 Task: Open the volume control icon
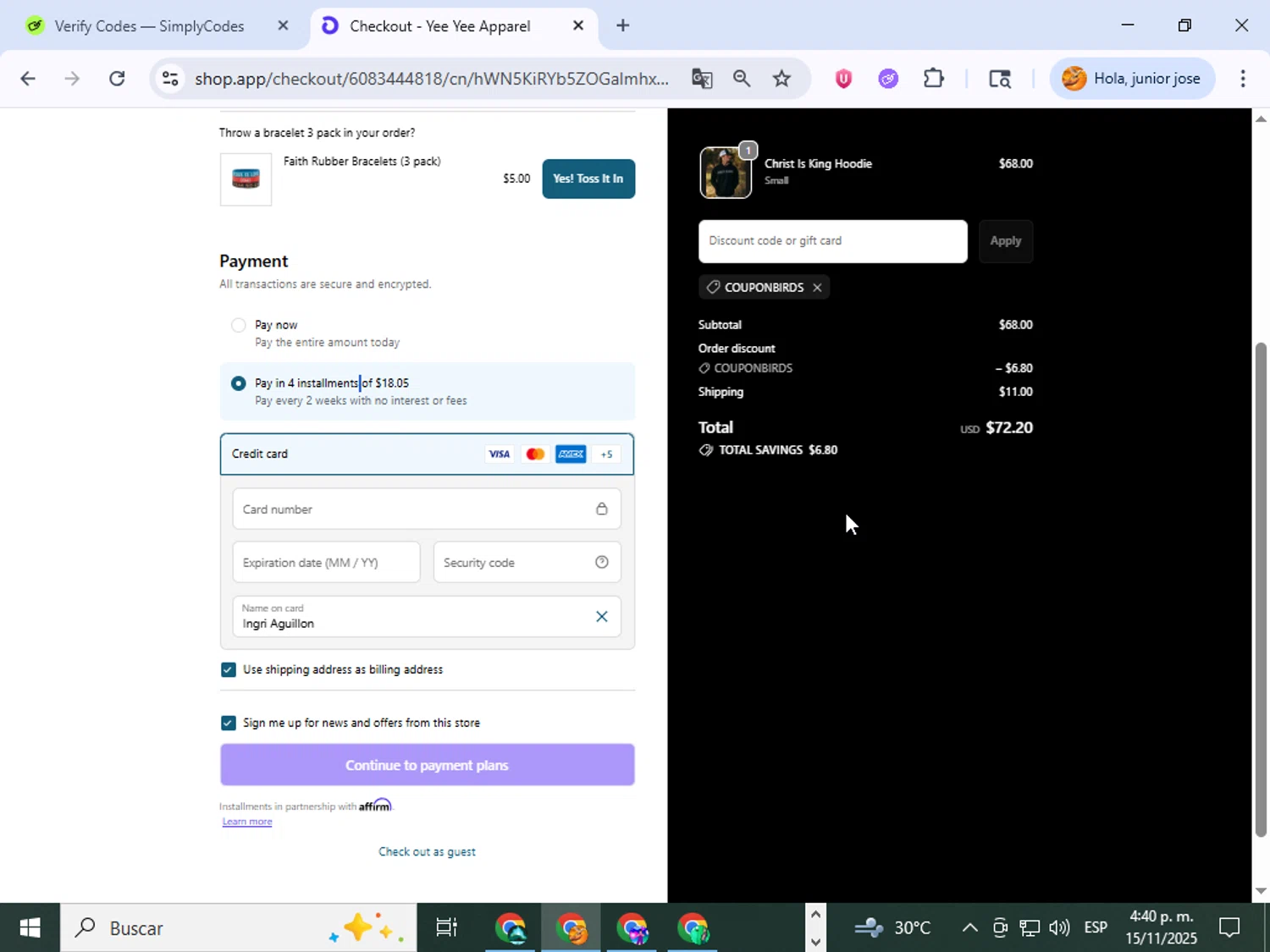1059,928
